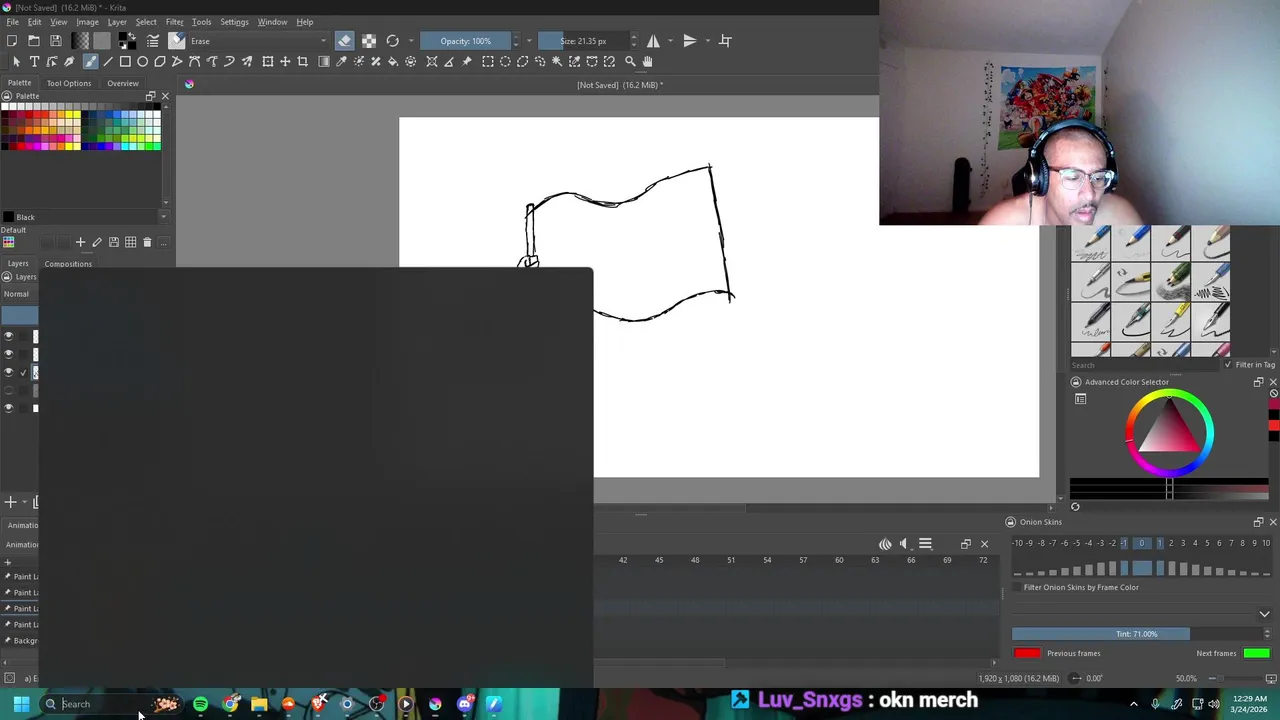Create a new document from toolbar
The height and width of the screenshot is (720, 1280).
point(11,41)
